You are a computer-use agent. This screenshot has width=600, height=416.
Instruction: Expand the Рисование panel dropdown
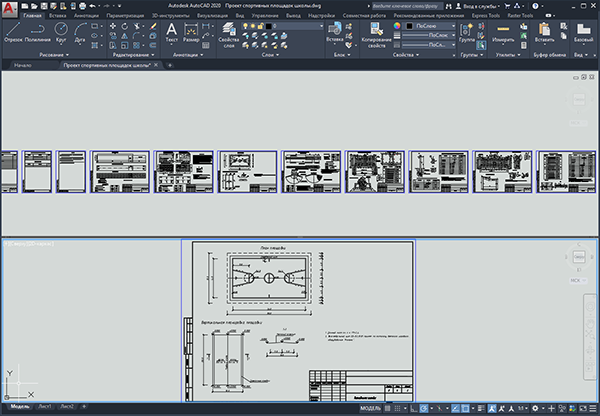tap(54, 55)
